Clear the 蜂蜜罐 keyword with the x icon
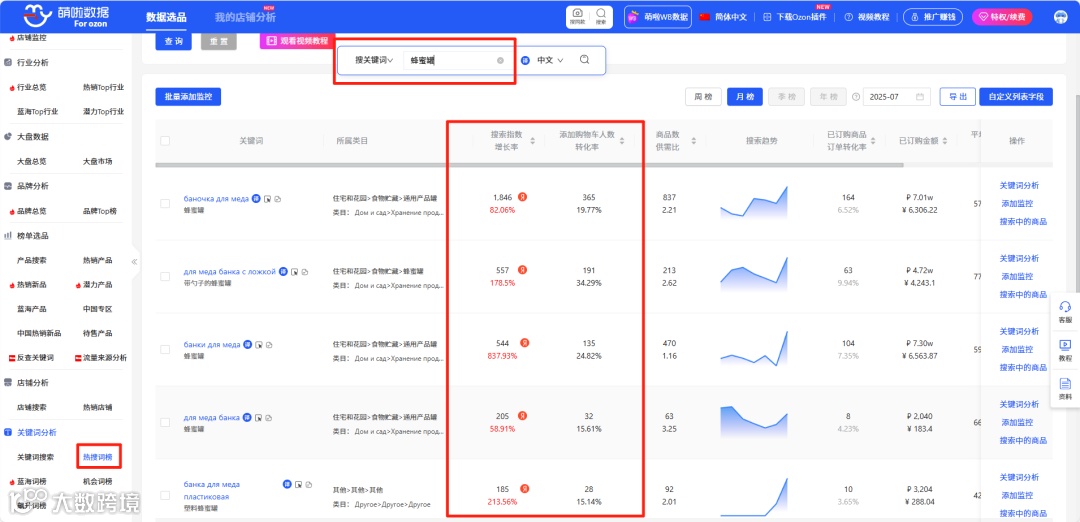Image resolution: width=1080 pixels, height=522 pixels. (x=500, y=61)
